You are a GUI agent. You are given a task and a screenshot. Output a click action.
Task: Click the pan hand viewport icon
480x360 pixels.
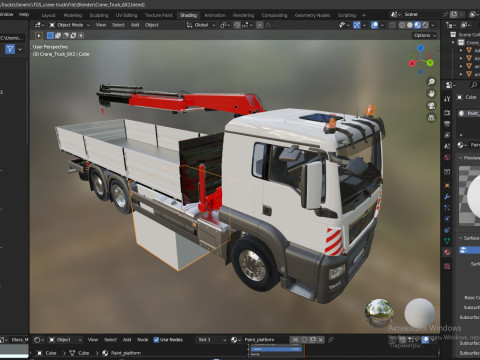[x=431, y=94]
